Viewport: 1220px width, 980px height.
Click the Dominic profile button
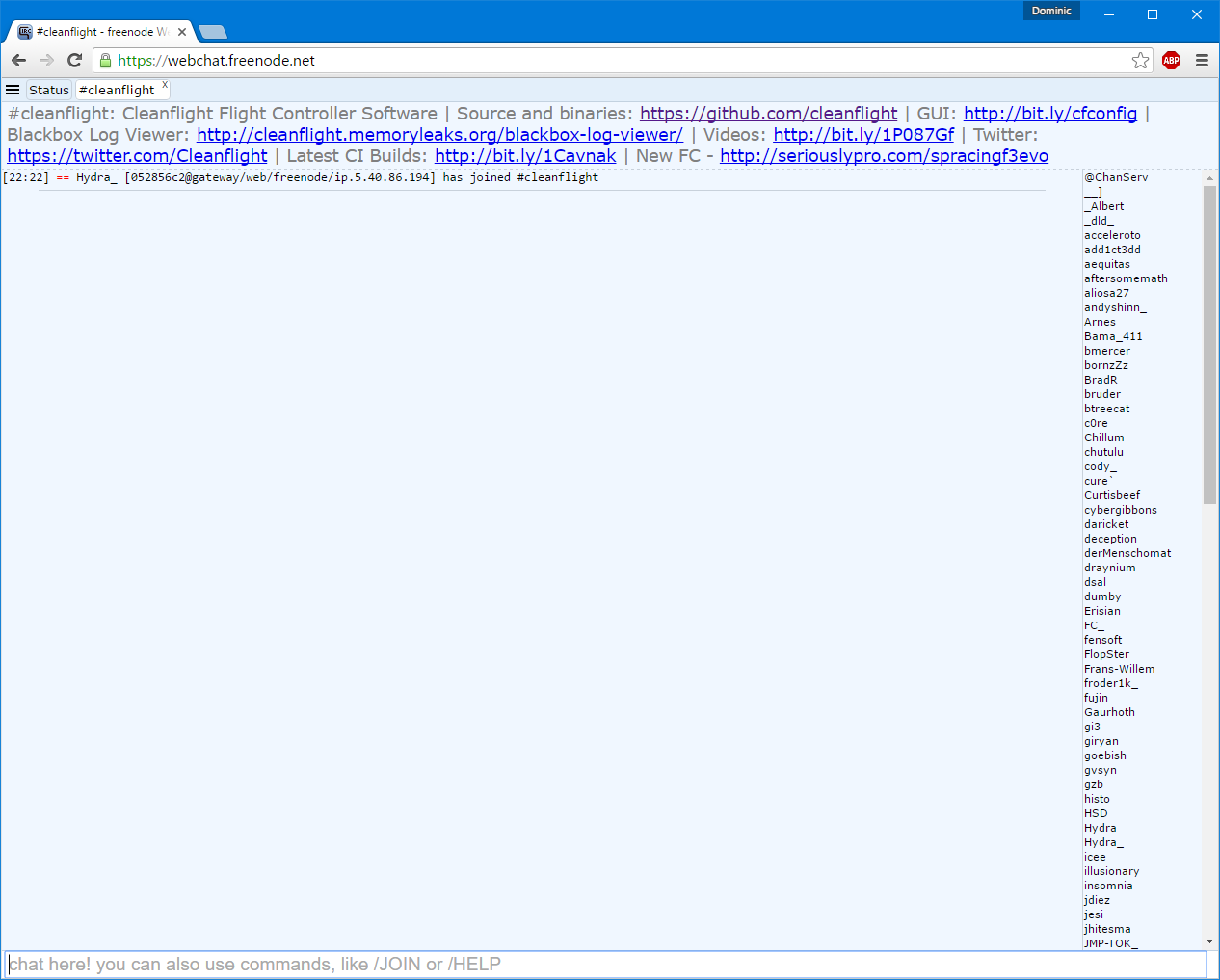[x=1051, y=11]
